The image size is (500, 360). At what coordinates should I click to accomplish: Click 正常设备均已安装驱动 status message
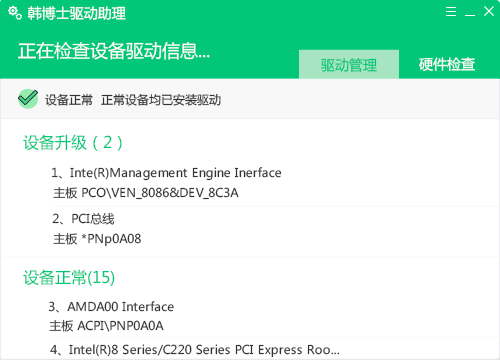click(161, 100)
